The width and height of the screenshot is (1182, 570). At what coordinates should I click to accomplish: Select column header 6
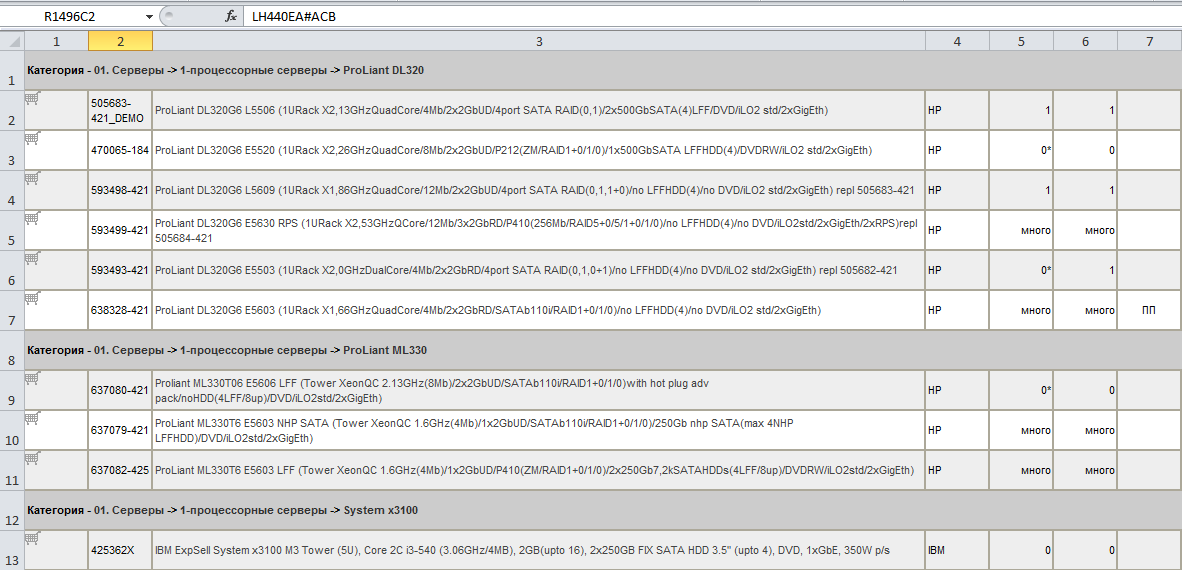click(x=1086, y=41)
